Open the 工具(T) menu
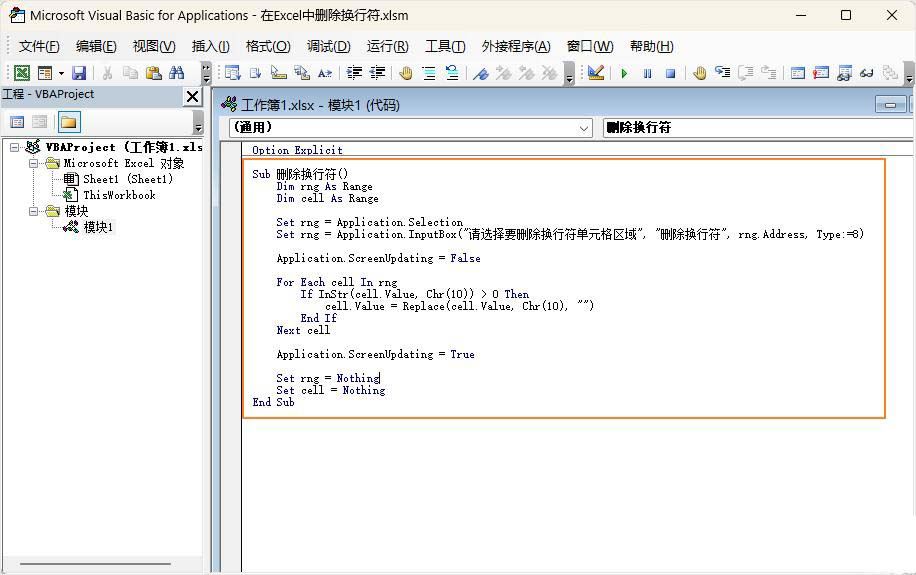The image size is (916, 575). (x=445, y=46)
